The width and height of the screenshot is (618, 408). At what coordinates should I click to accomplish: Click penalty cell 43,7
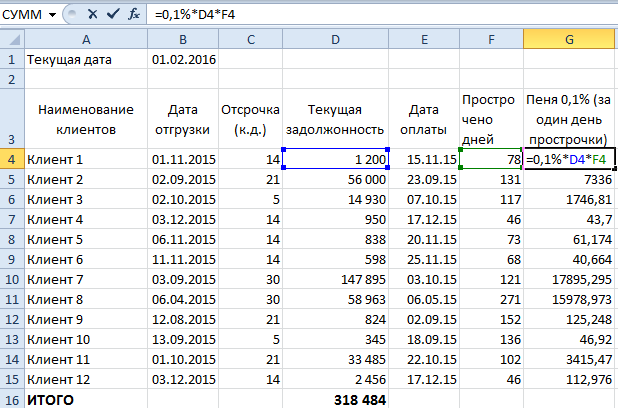coord(569,219)
